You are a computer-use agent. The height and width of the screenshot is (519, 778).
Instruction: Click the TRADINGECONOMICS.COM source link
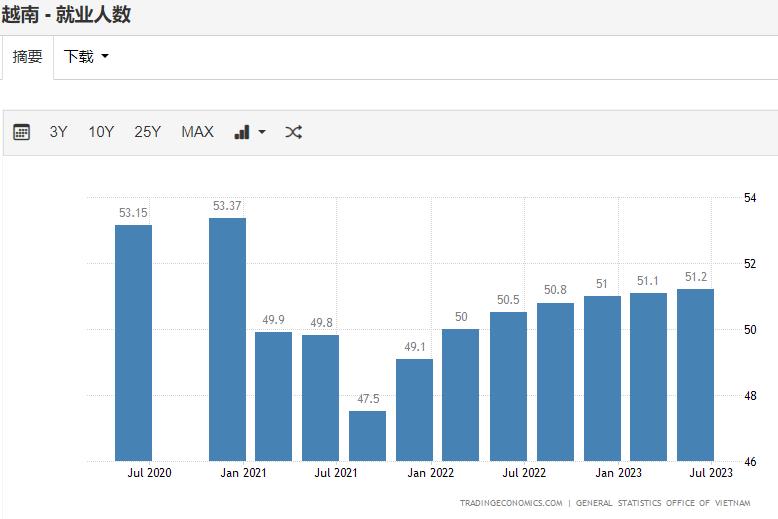511,503
